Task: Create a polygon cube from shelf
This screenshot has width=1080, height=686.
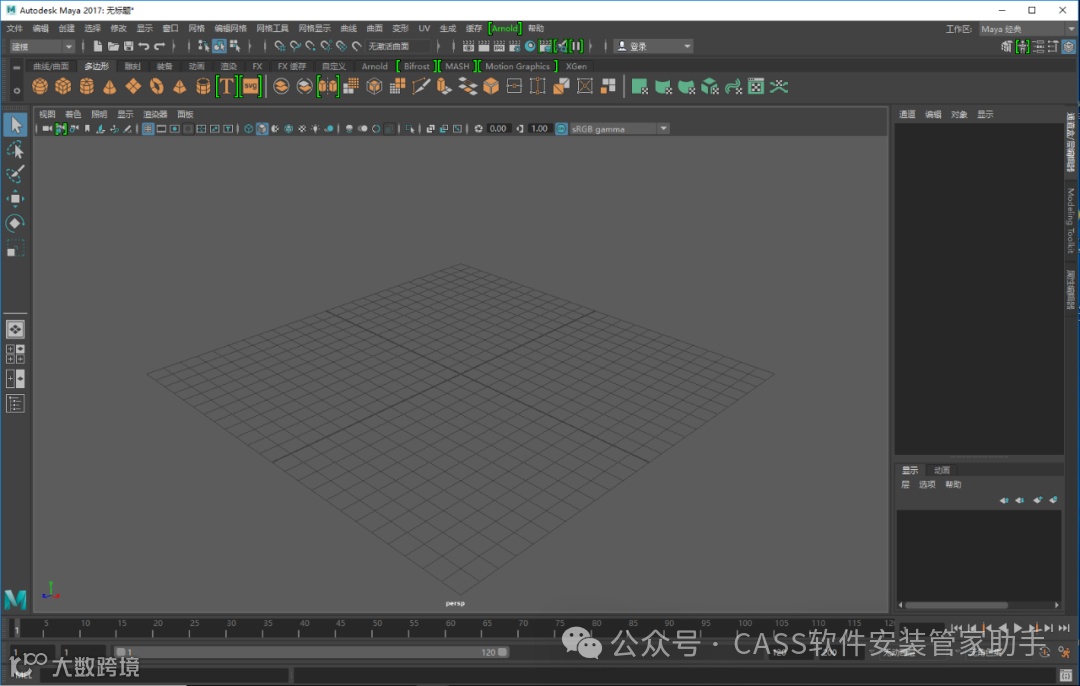Action: [x=63, y=87]
